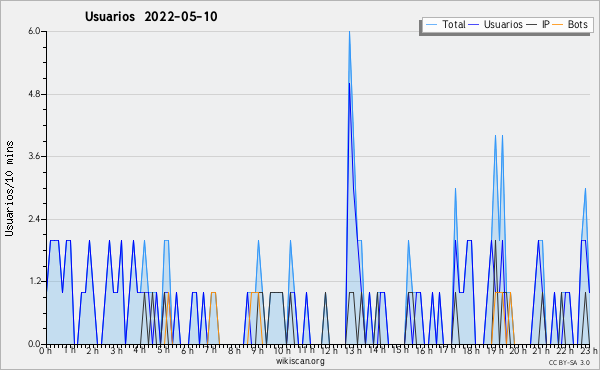Click the orange Bots legend line
This screenshot has height=370, width=600.
[558, 25]
